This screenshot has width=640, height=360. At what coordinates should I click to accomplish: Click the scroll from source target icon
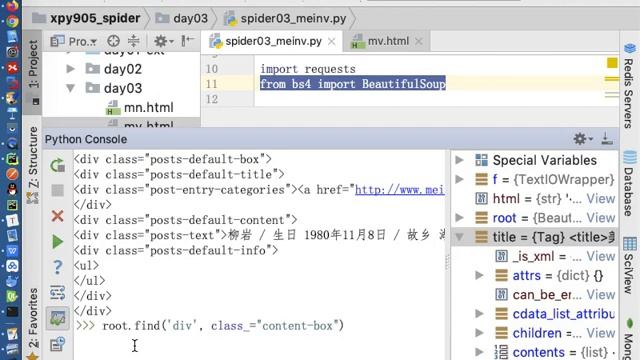pos(113,41)
